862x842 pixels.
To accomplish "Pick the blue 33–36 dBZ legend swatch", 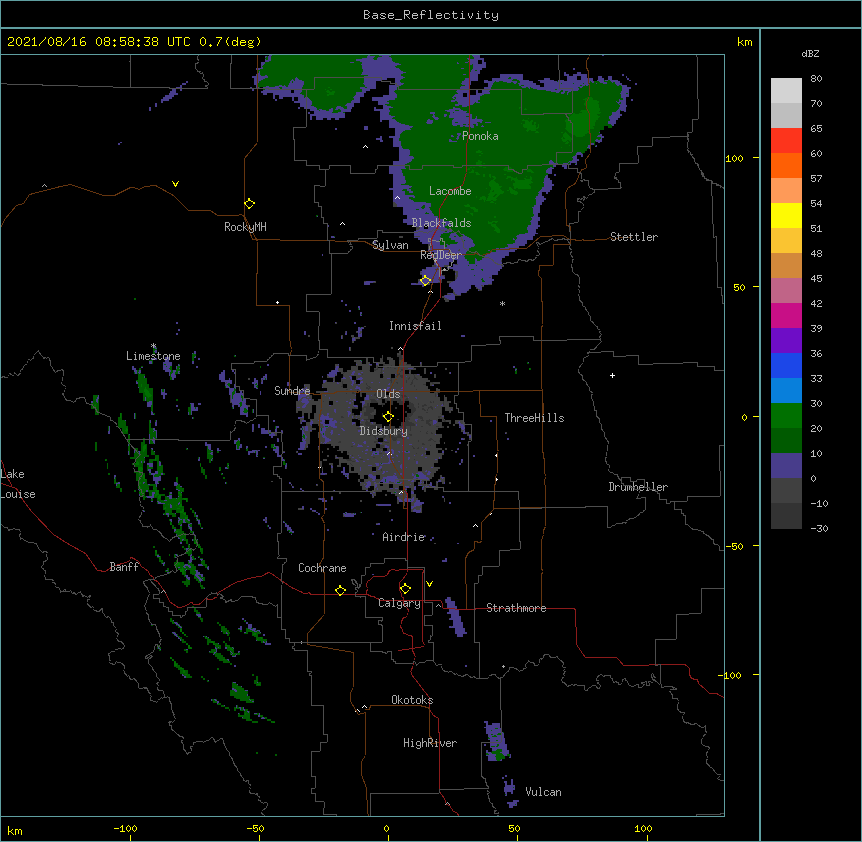I will click(x=786, y=365).
